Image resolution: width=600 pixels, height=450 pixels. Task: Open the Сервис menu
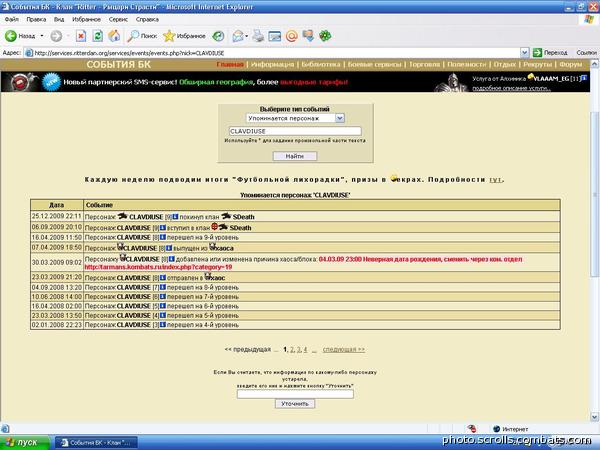pyautogui.click(x=118, y=19)
